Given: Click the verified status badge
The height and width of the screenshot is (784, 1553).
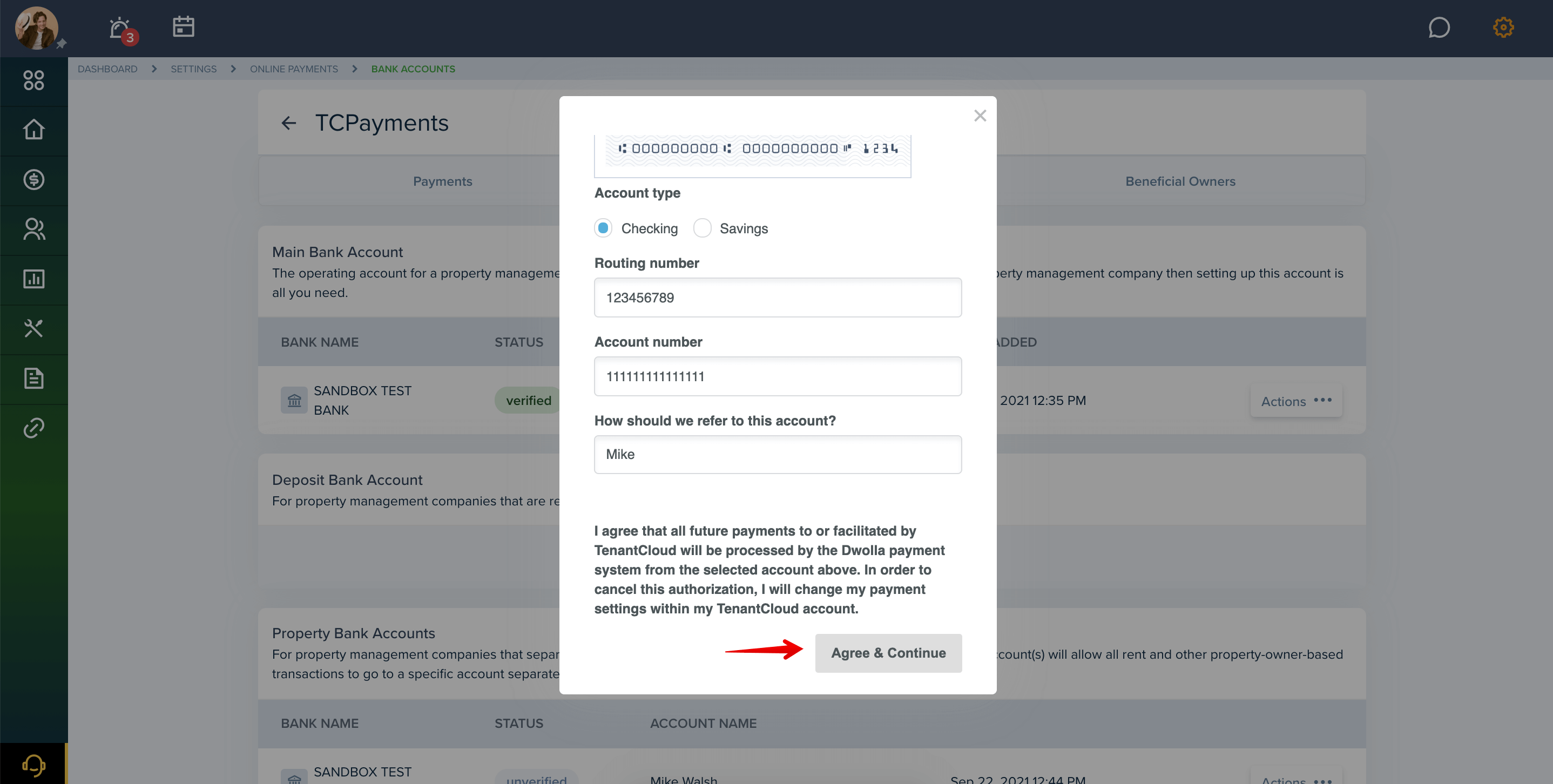Looking at the screenshot, I should tap(528, 400).
